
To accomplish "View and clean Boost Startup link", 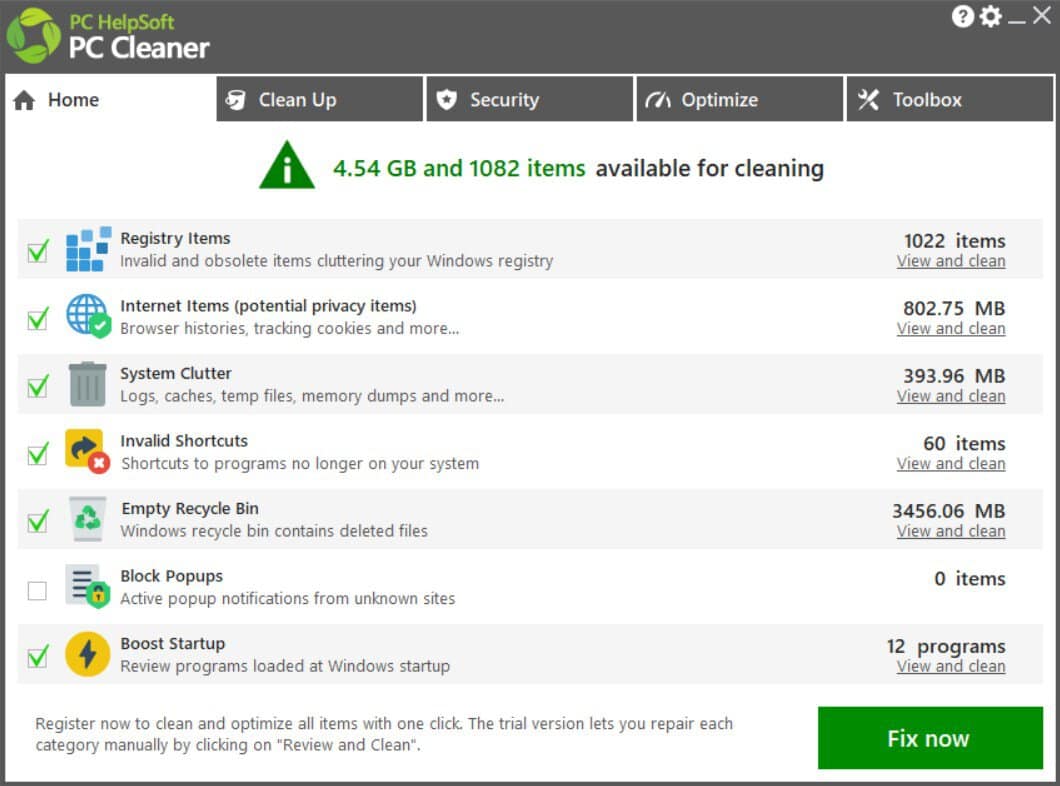I will pyautogui.click(x=950, y=667).
